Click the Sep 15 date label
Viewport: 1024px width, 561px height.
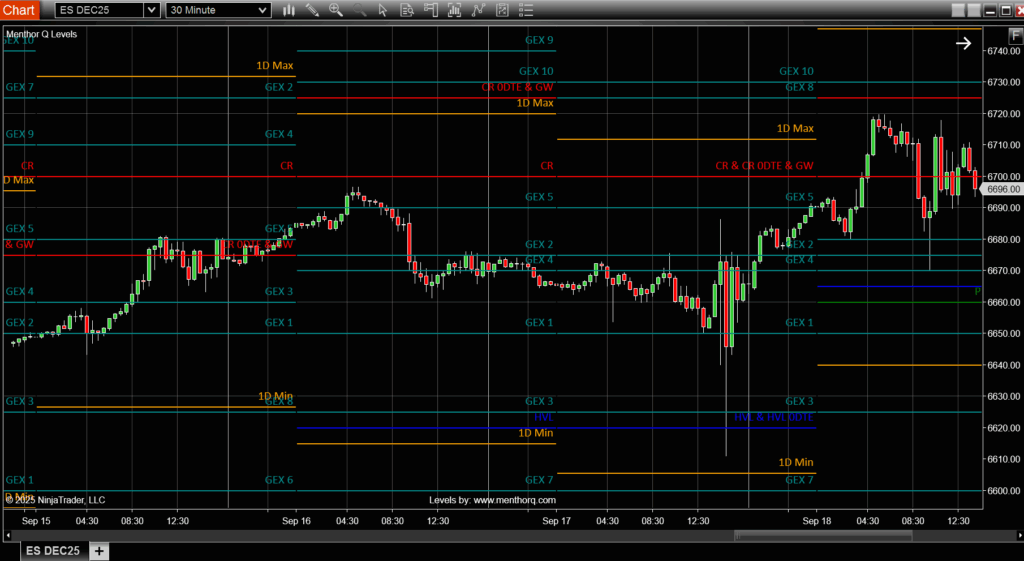click(x=36, y=521)
